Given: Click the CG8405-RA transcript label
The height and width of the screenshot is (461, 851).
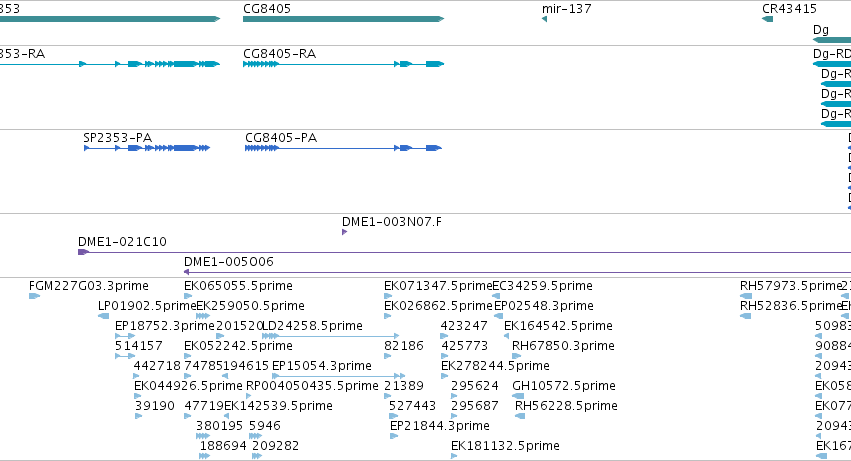Looking at the screenshot, I should 280,54.
